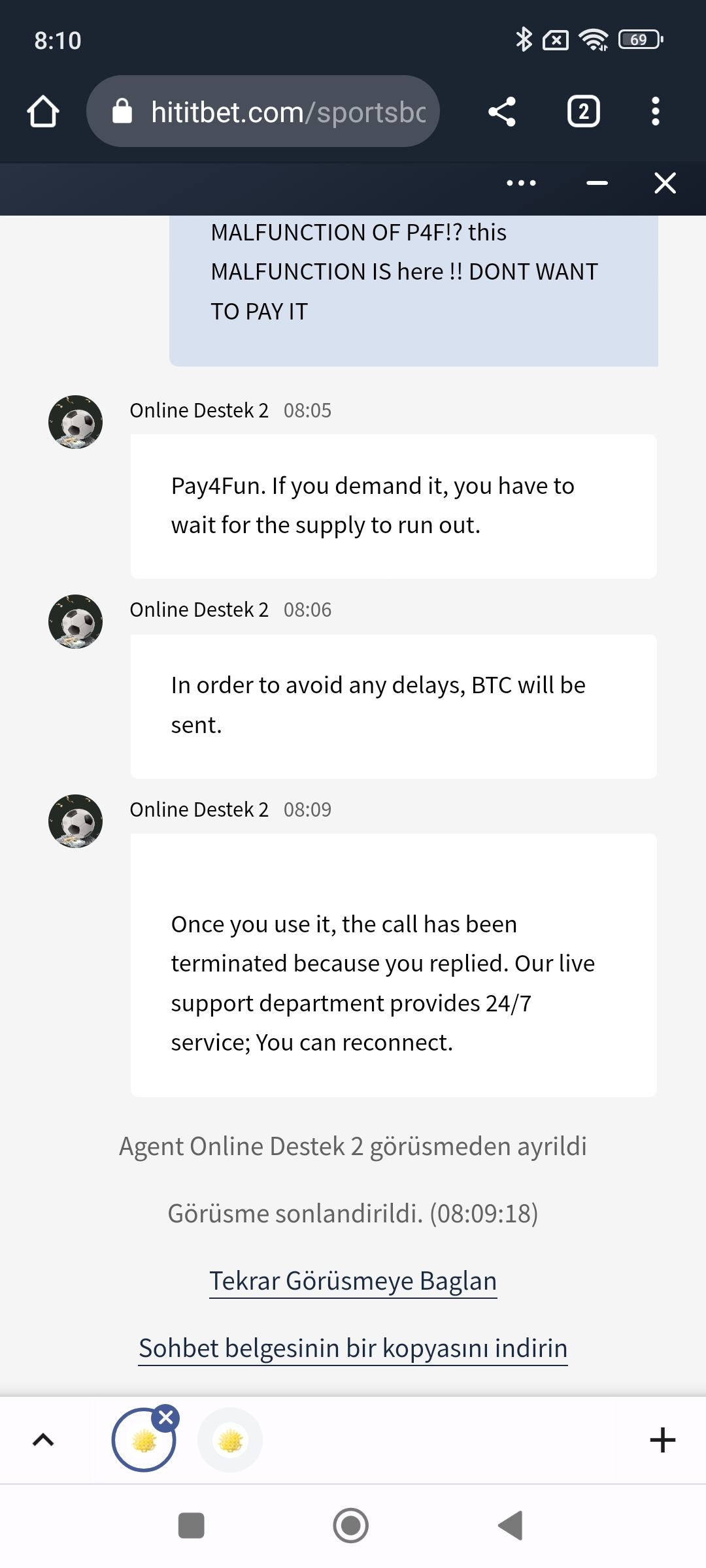Tap Android home circle button

click(351, 1526)
